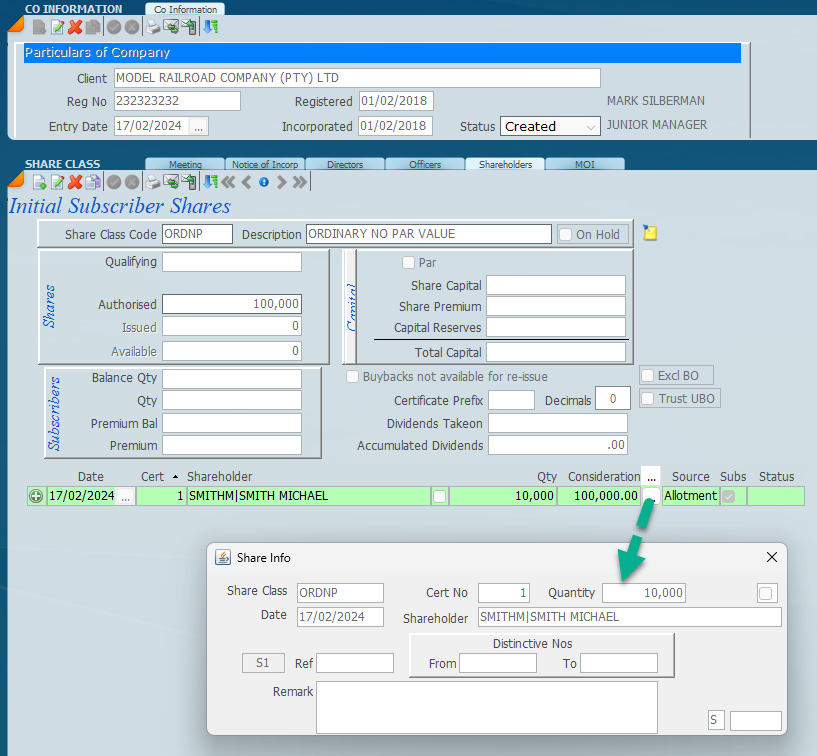
Task: Open the yellow sticky note icon beside On Hold
Action: click(x=650, y=233)
